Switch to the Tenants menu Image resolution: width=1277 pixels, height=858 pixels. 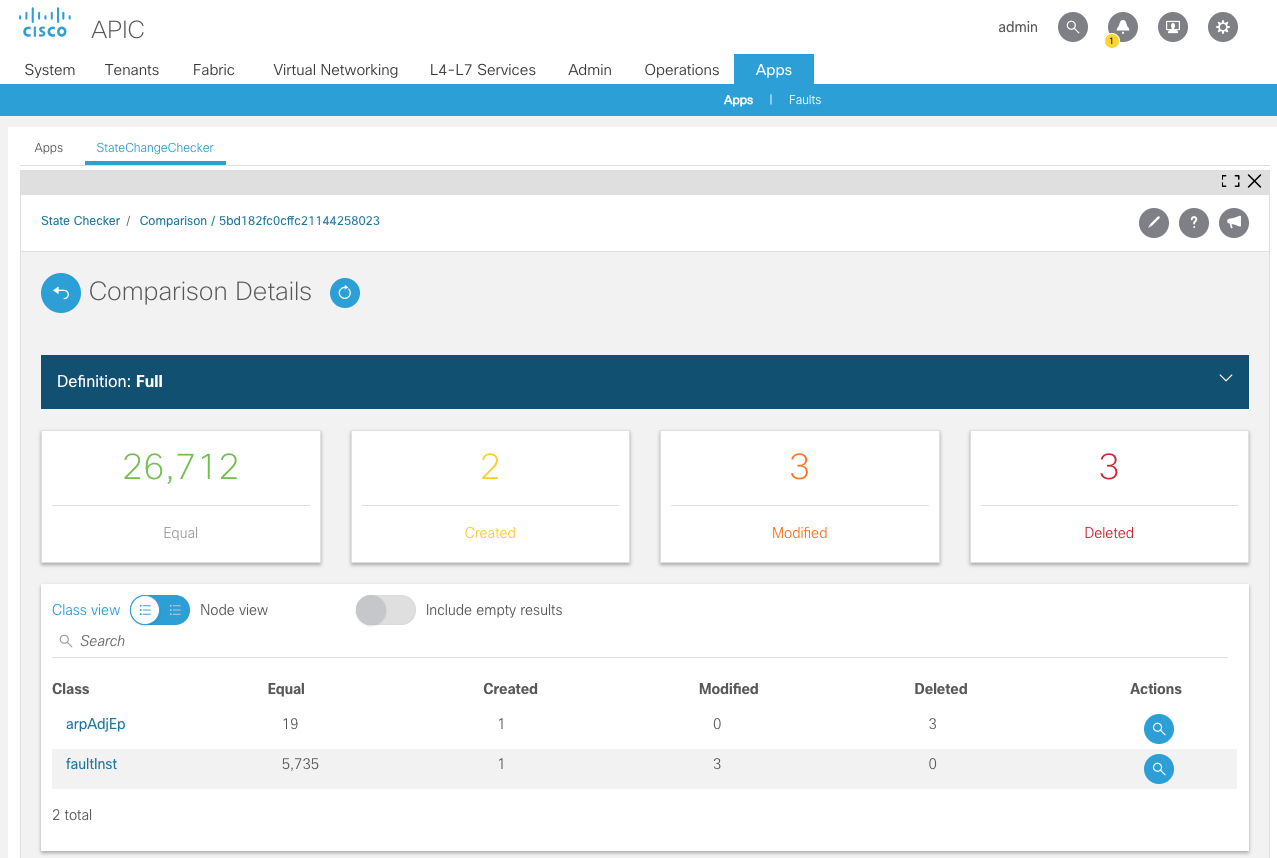[x=131, y=69]
